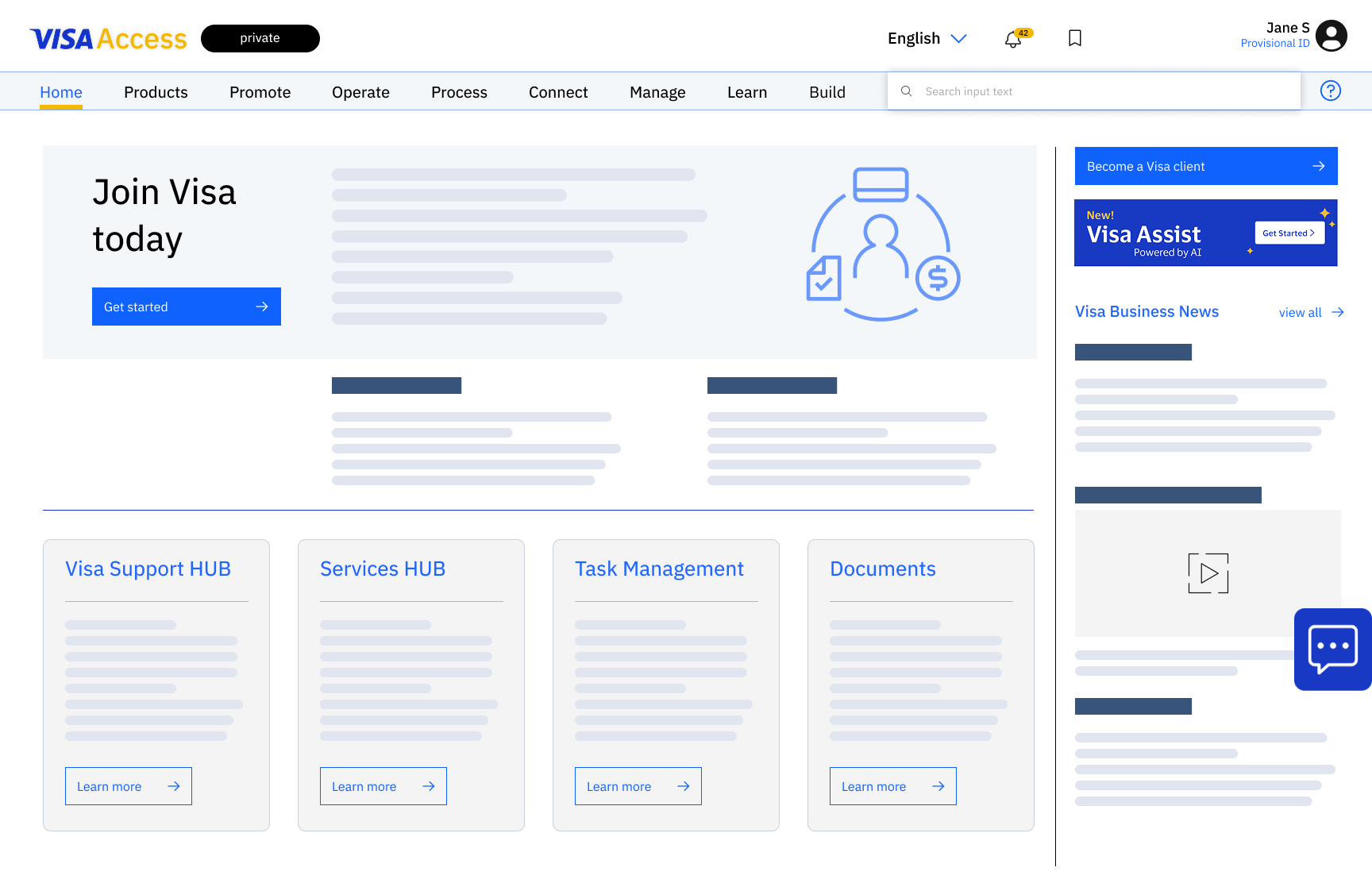Click the Task Management title

[x=659, y=569]
